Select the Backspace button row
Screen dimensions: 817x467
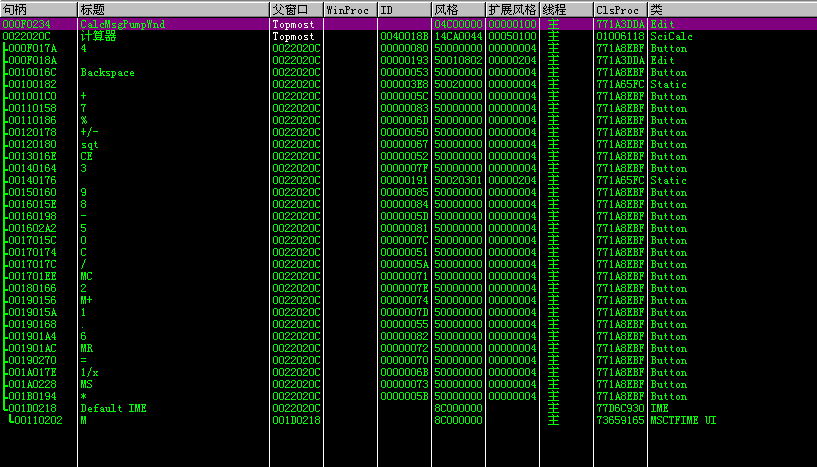(x=107, y=72)
